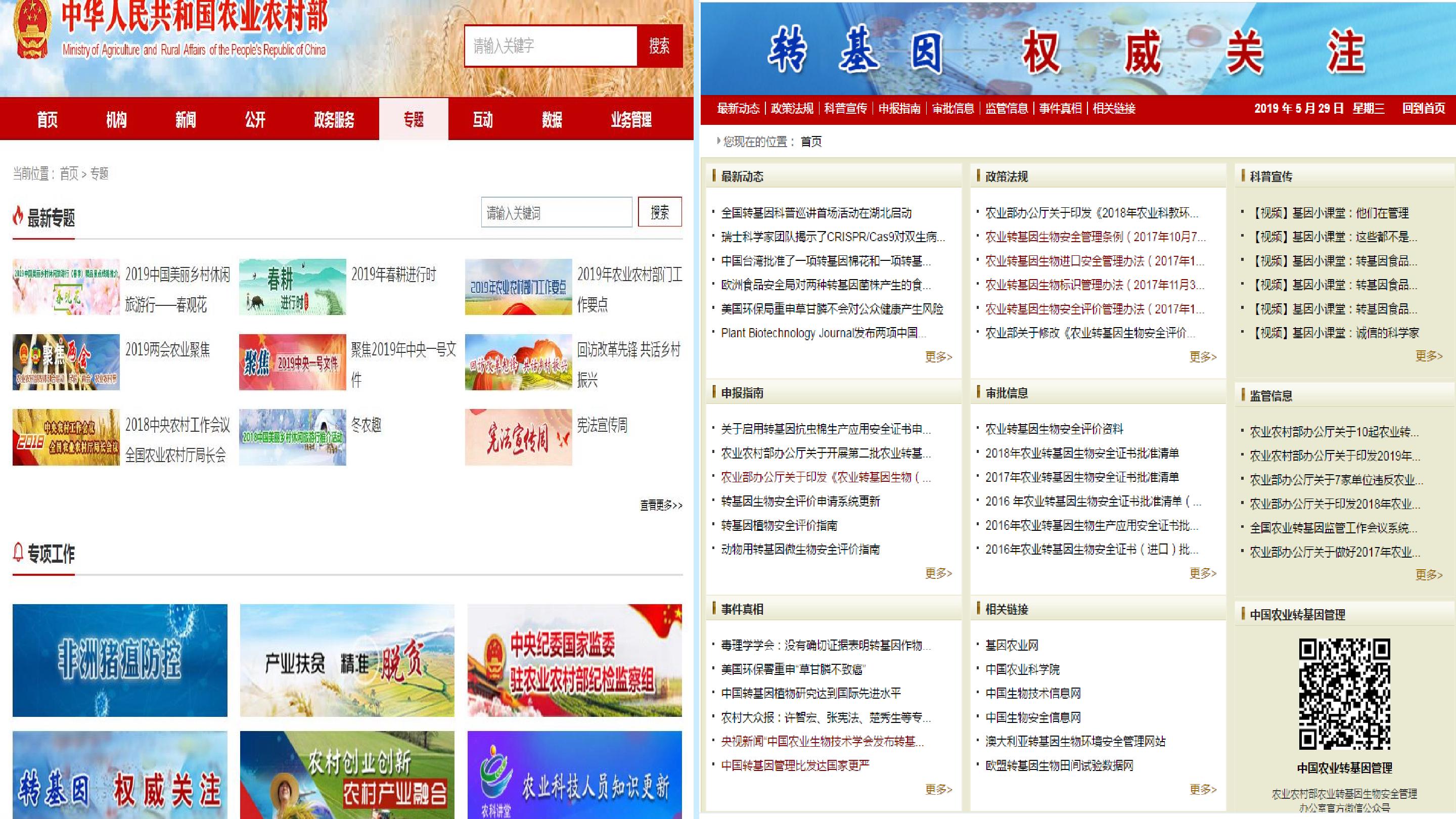Expand 更多> under 最新动态 section
1456x819 pixels.
click(x=938, y=356)
